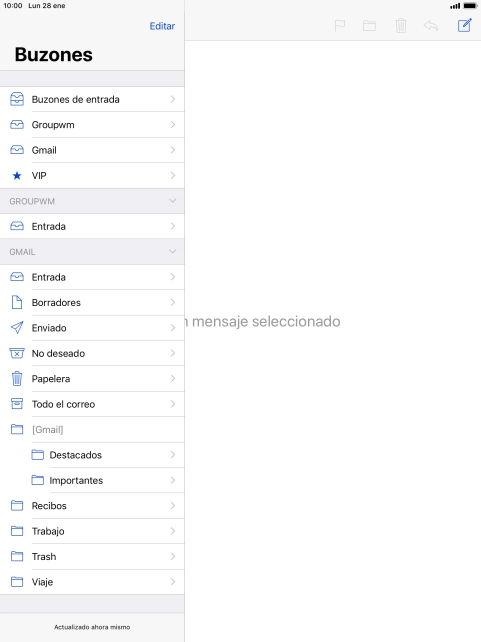Open the Papelera folder
Image resolution: width=481 pixels, height=642 pixels.
[x=92, y=379]
